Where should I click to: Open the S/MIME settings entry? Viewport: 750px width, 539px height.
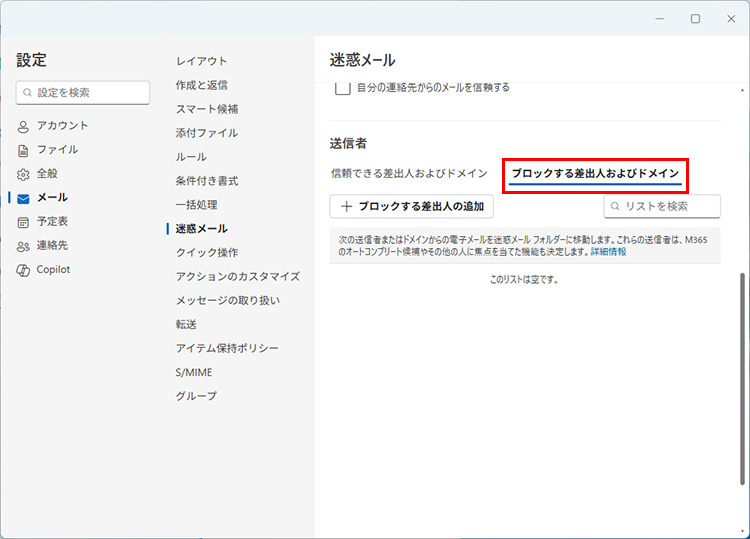coord(194,372)
